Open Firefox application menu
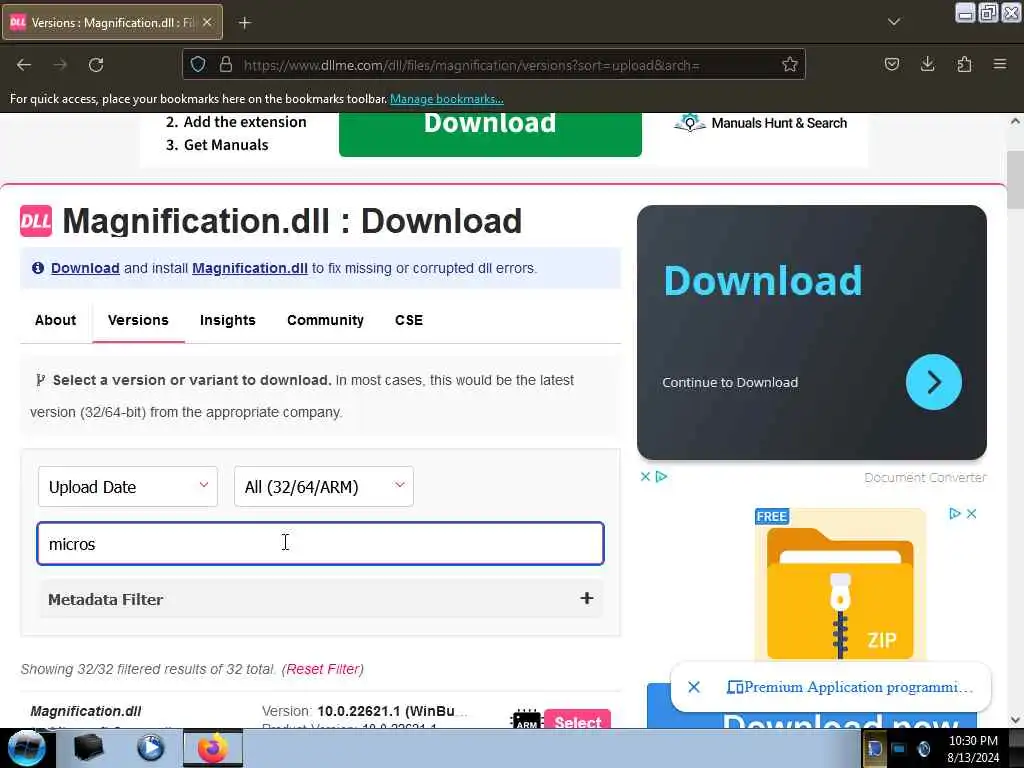Viewport: 1024px width, 768px height. coord(1000,64)
